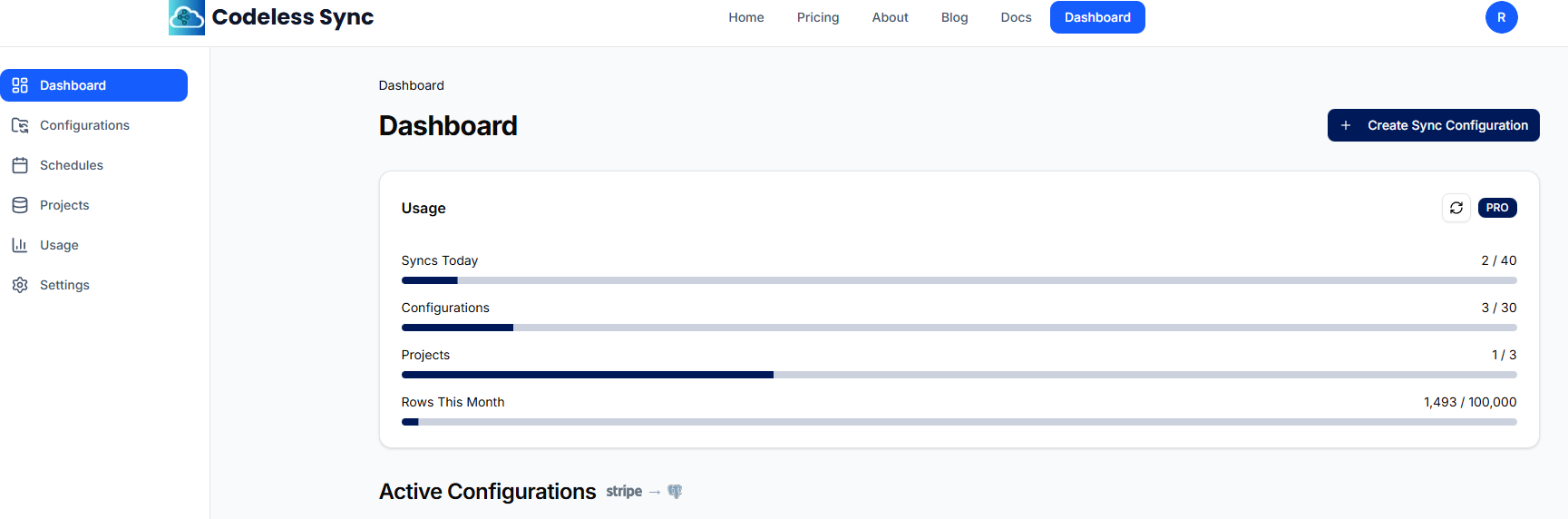Go to the Docs navigation link

coord(1016,17)
